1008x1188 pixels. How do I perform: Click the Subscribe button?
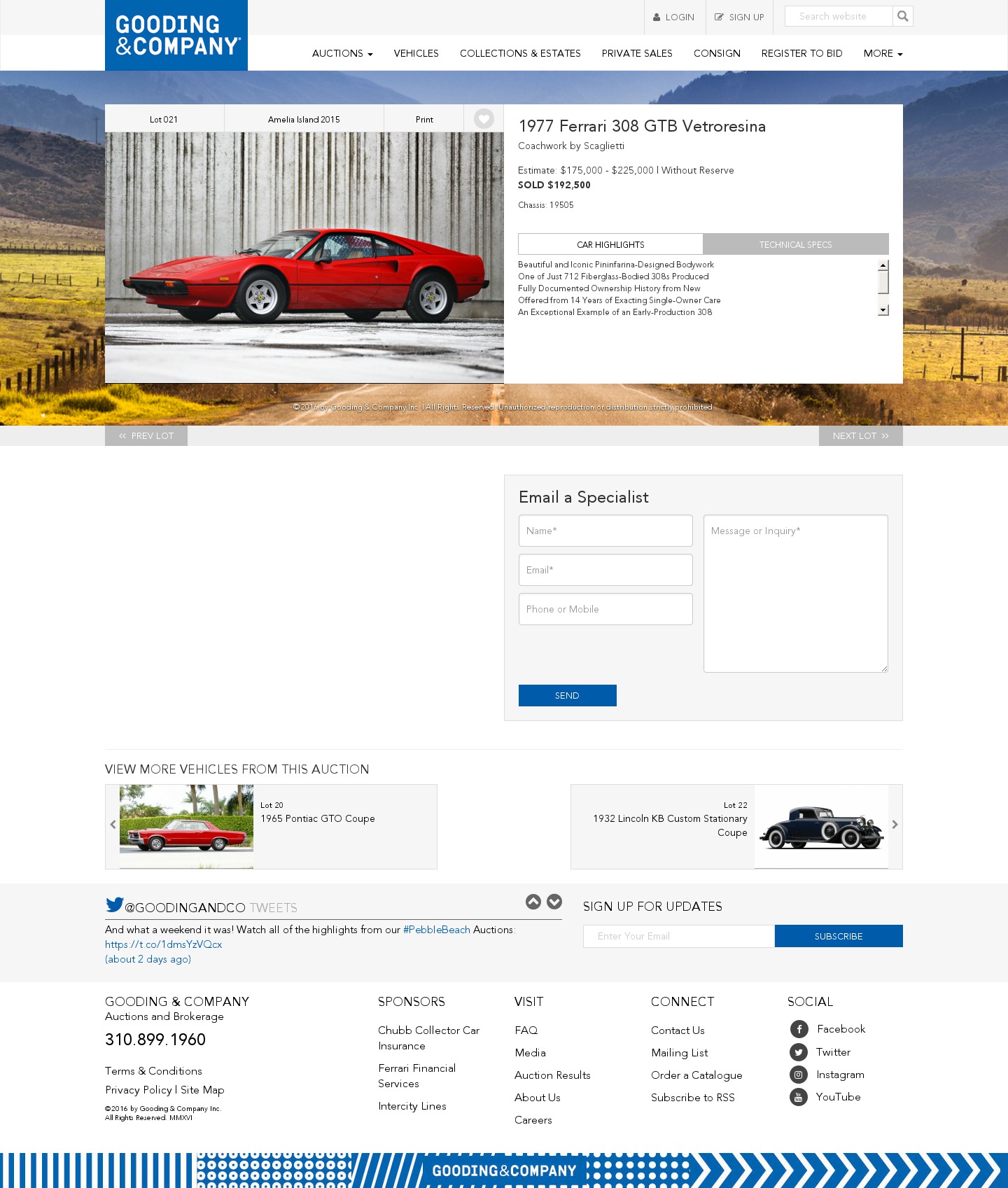pyautogui.click(x=839, y=936)
